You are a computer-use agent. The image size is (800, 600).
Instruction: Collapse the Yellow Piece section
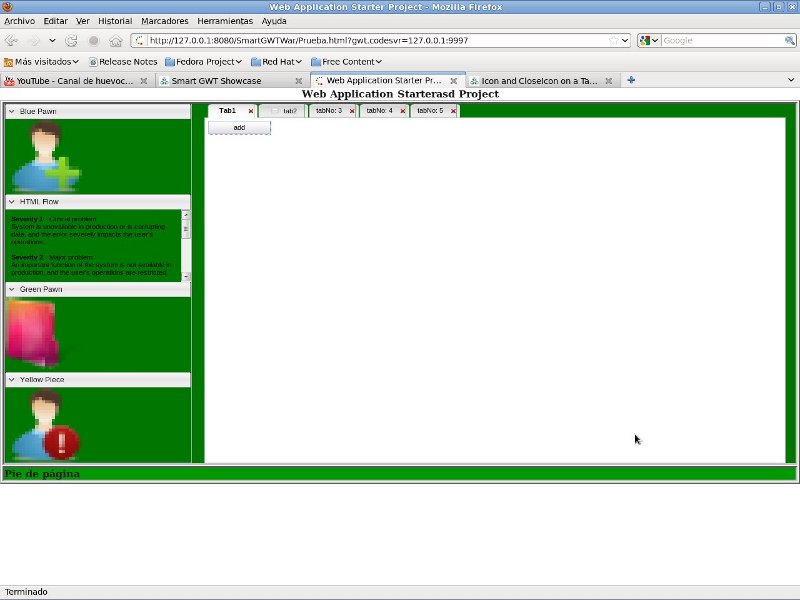[12, 380]
